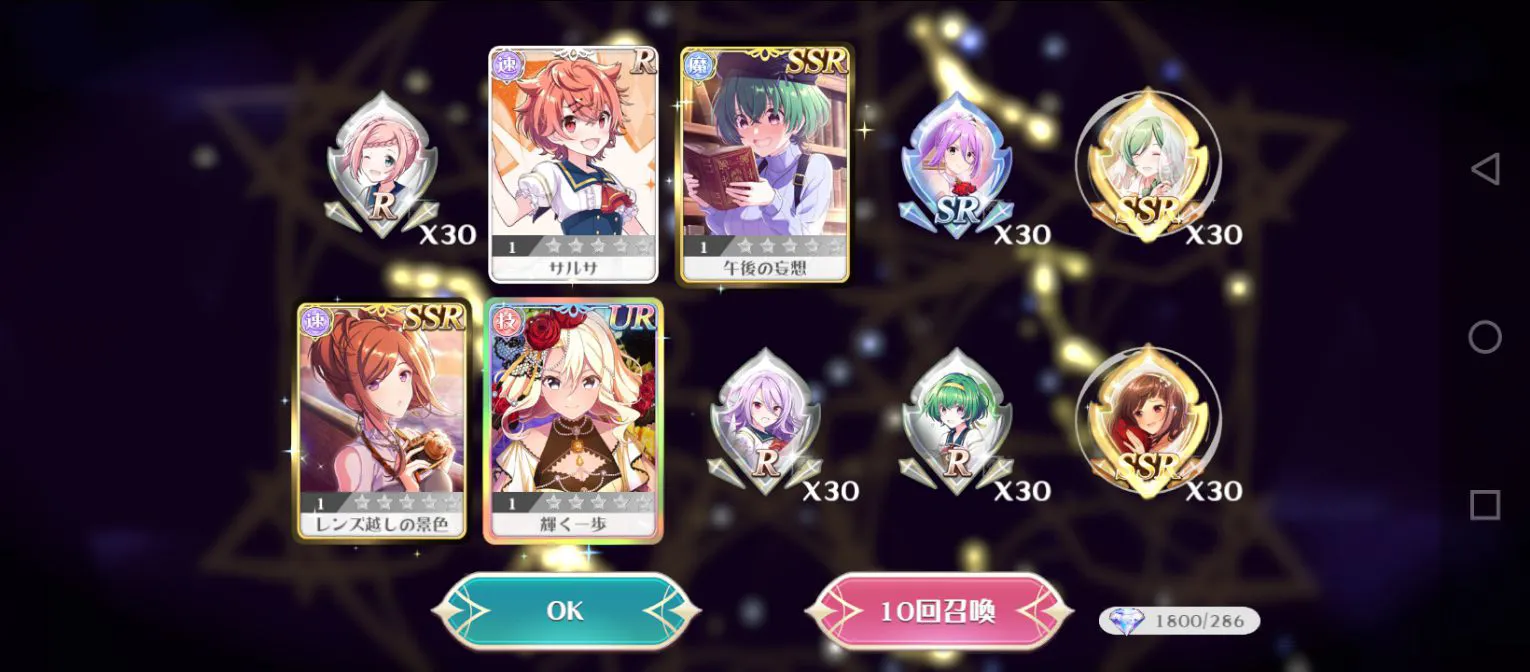The image size is (1530, 672).
Task: Tap the lavender-haired R crystal badge
Action: [765, 422]
